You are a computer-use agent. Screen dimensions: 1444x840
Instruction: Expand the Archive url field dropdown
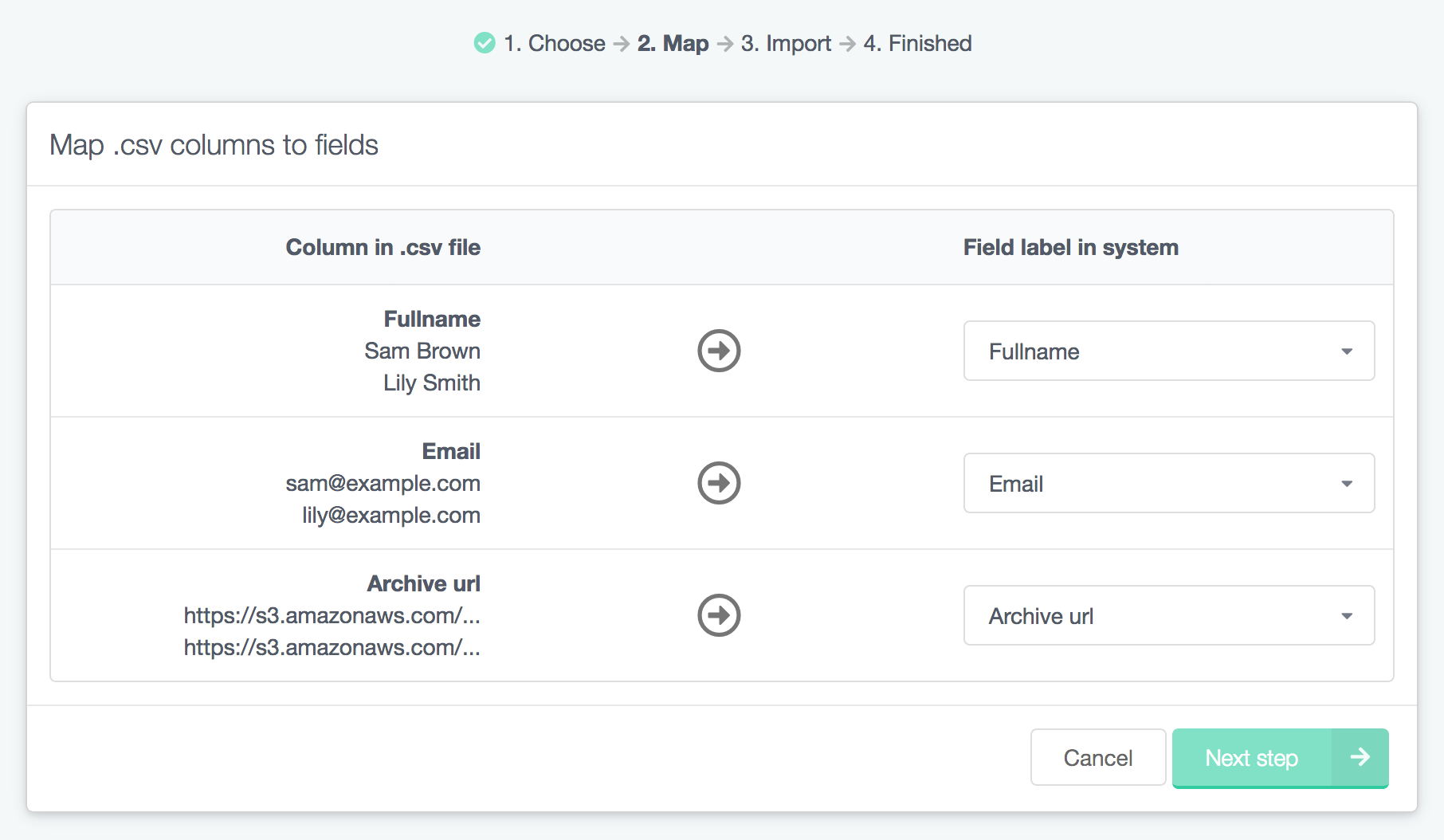point(1168,615)
